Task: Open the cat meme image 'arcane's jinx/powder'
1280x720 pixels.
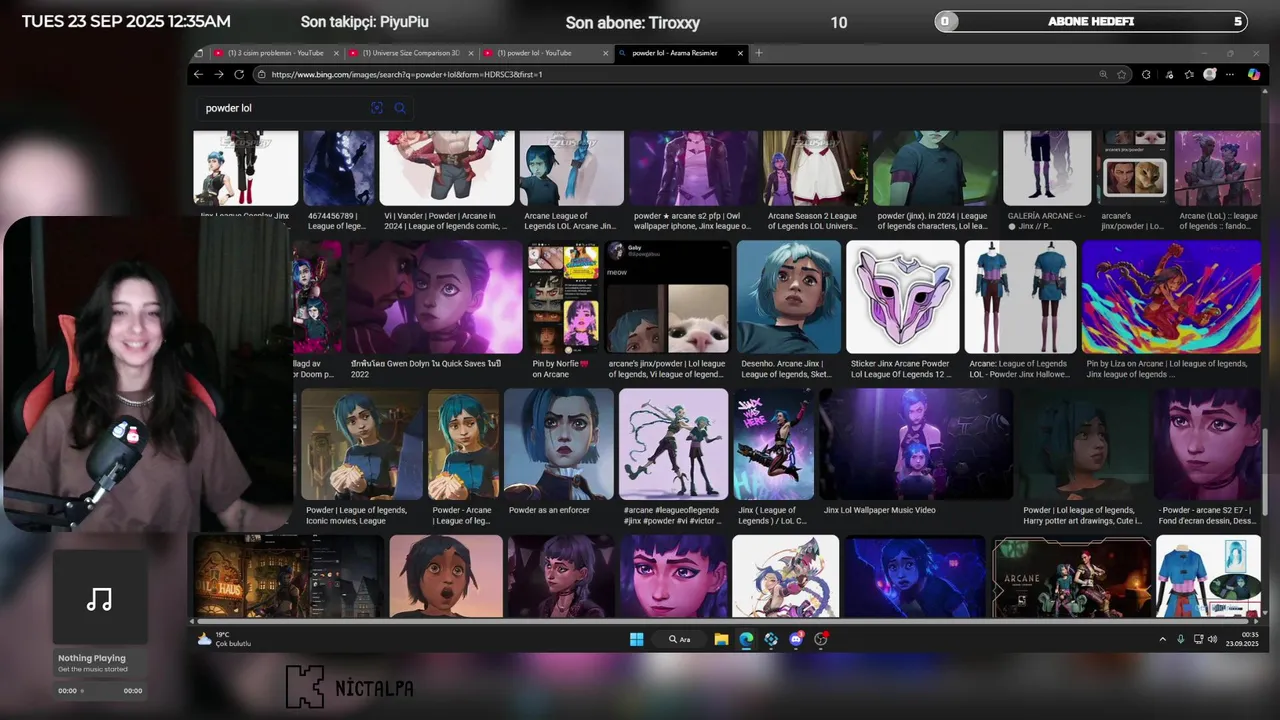Action: pyautogui.click(x=668, y=297)
